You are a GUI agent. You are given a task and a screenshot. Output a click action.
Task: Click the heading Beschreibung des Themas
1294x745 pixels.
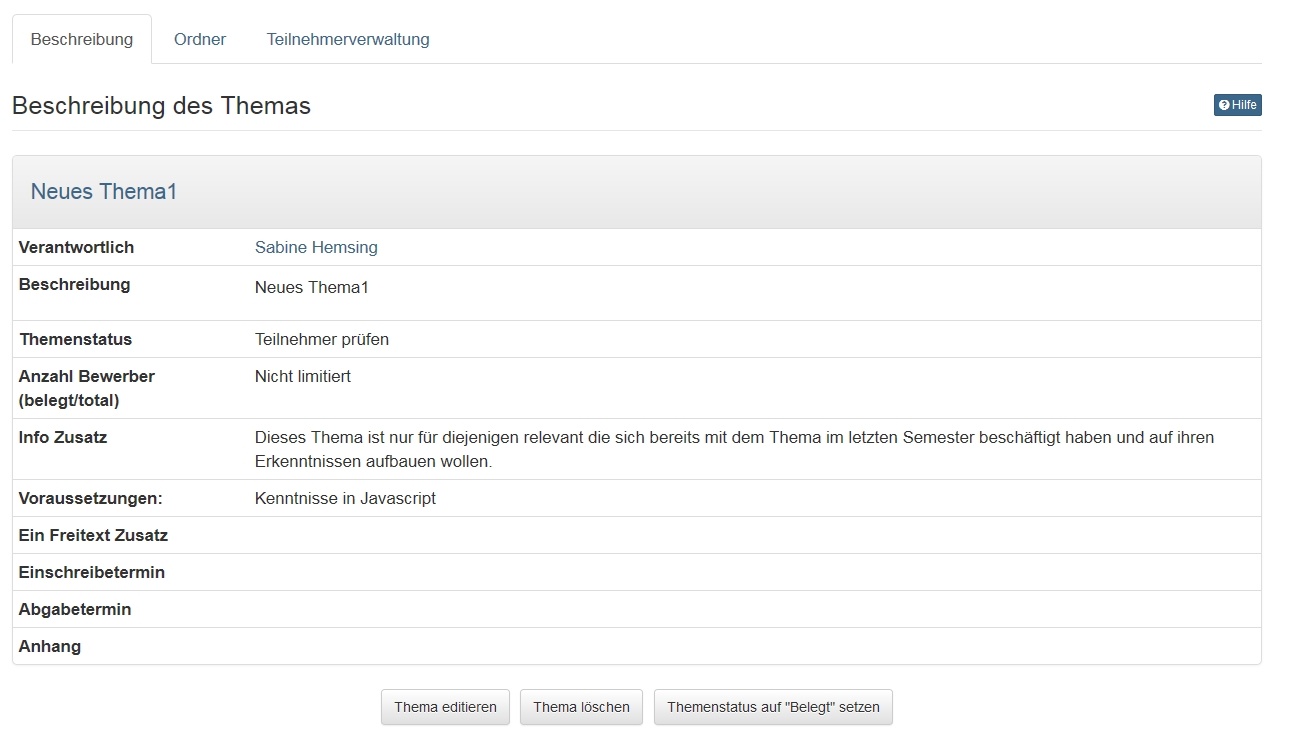pyautogui.click(x=161, y=106)
